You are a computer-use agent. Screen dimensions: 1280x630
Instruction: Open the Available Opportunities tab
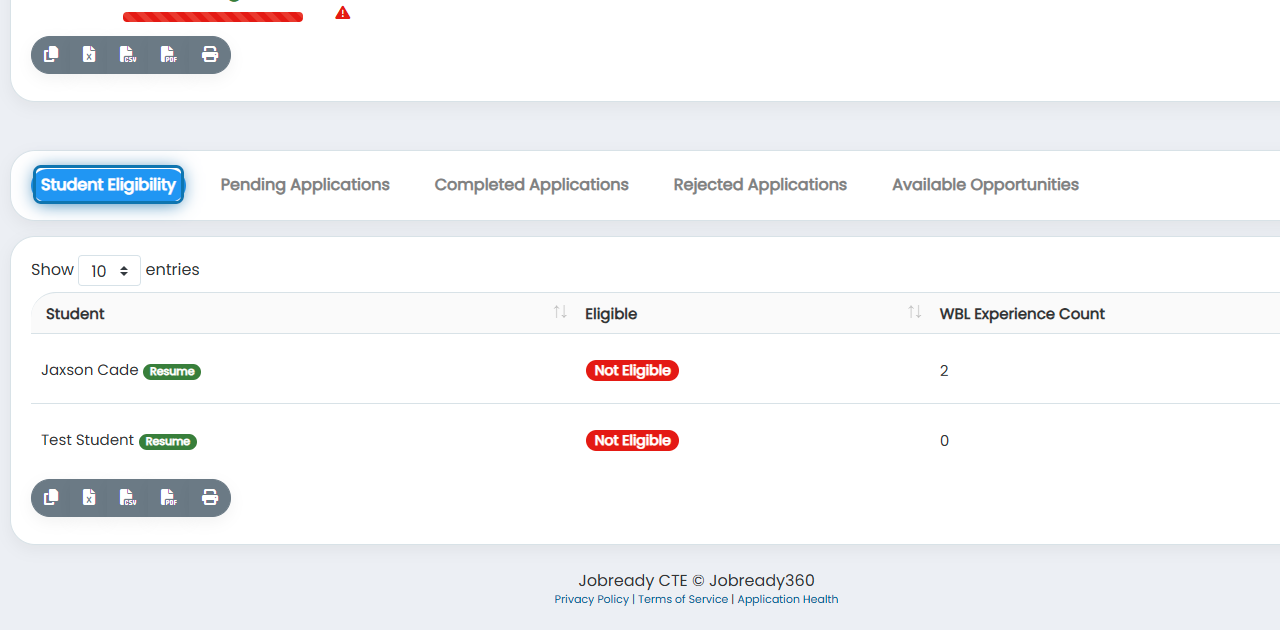(985, 185)
